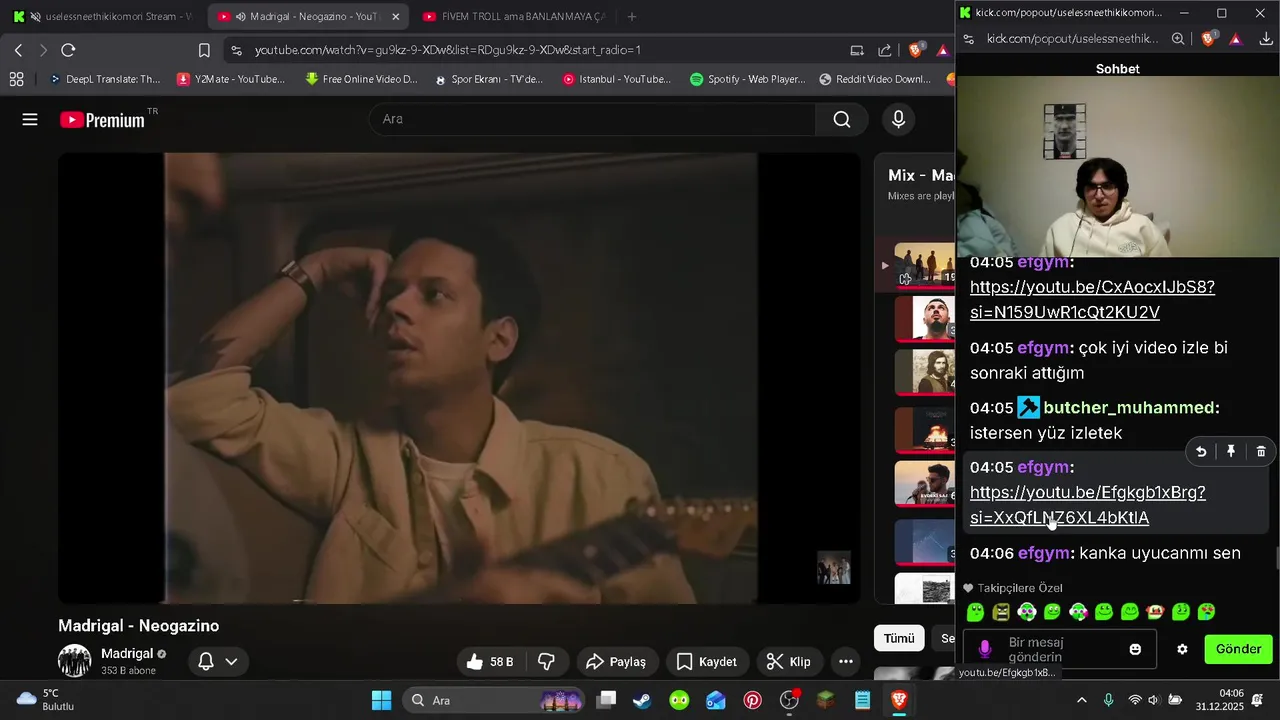Image resolution: width=1280 pixels, height=720 pixels.
Task: Select the 'Tümü' filter chip
Action: pyautogui.click(x=899, y=638)
